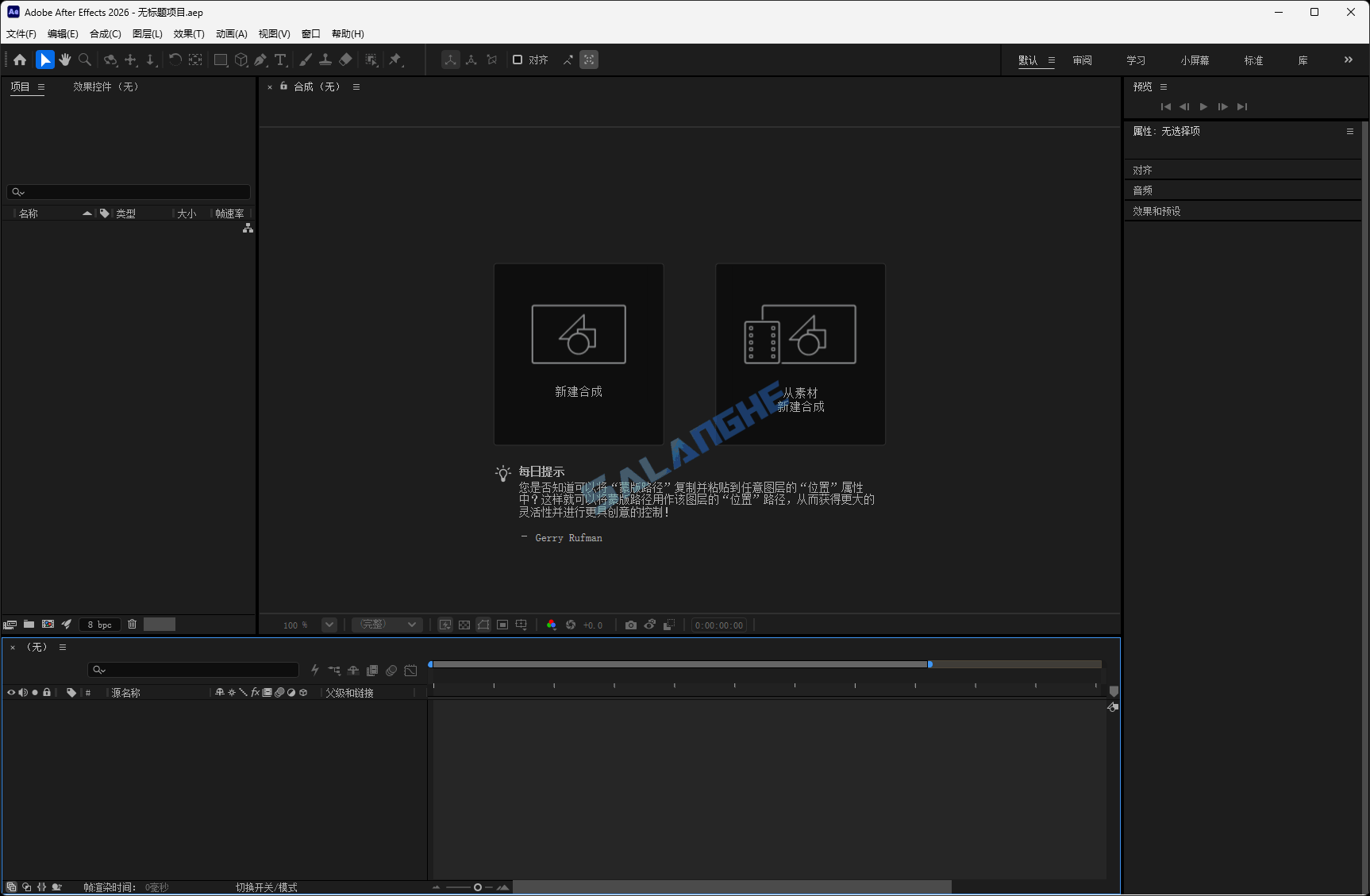This screenshot has height=896, width=1370.
Task: Click the color swatch in Project panel footer
Action: 159,625
